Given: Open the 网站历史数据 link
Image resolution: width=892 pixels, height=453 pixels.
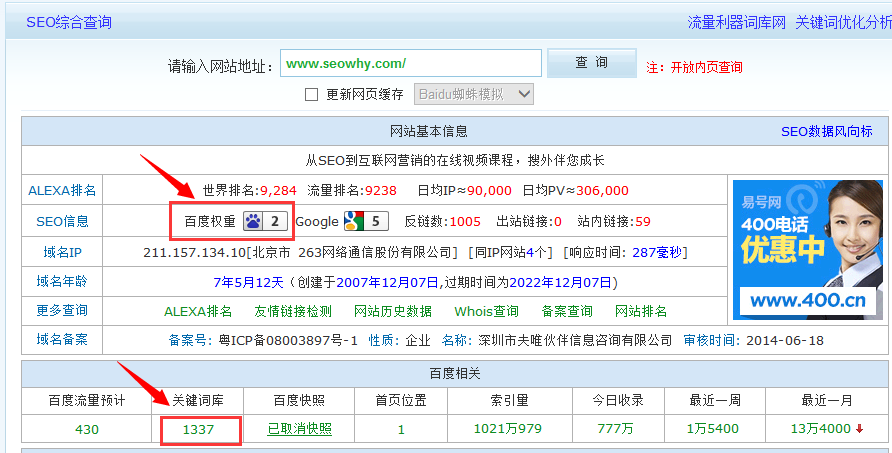Looking at the screenshot, I should (x=393, y=311).
